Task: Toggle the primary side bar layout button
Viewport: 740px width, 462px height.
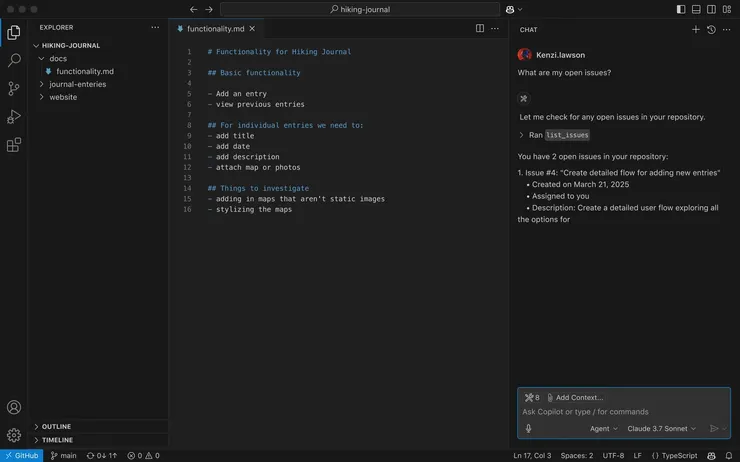Action: coord(682,9)
